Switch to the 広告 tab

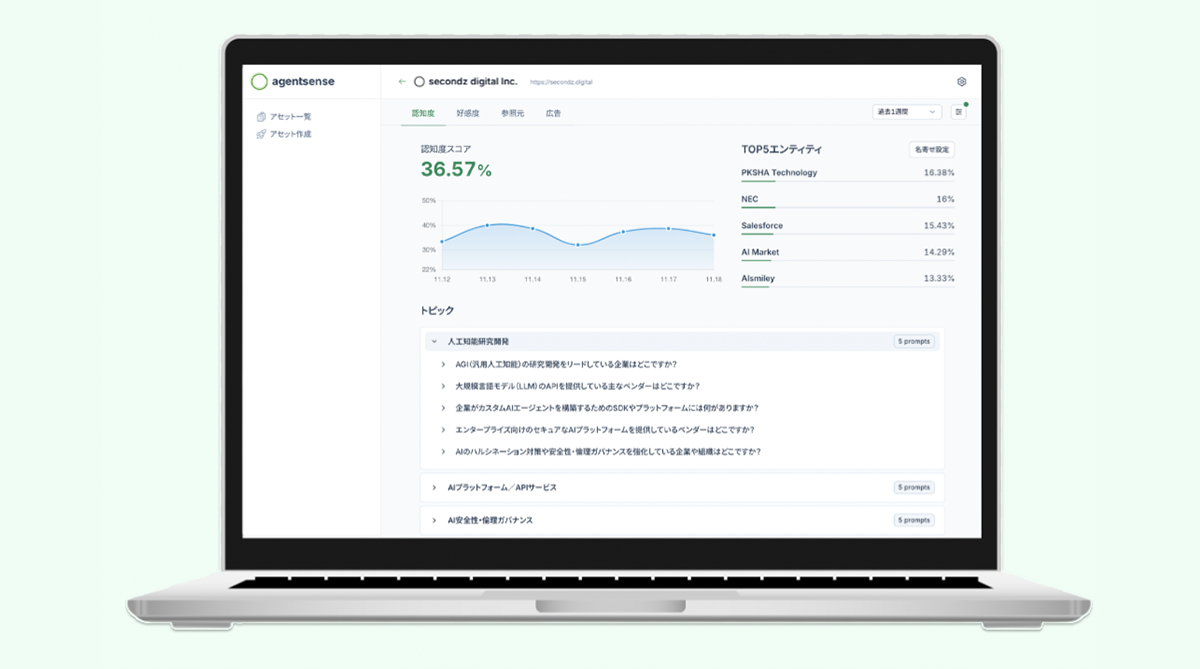(x=554, y=113)
